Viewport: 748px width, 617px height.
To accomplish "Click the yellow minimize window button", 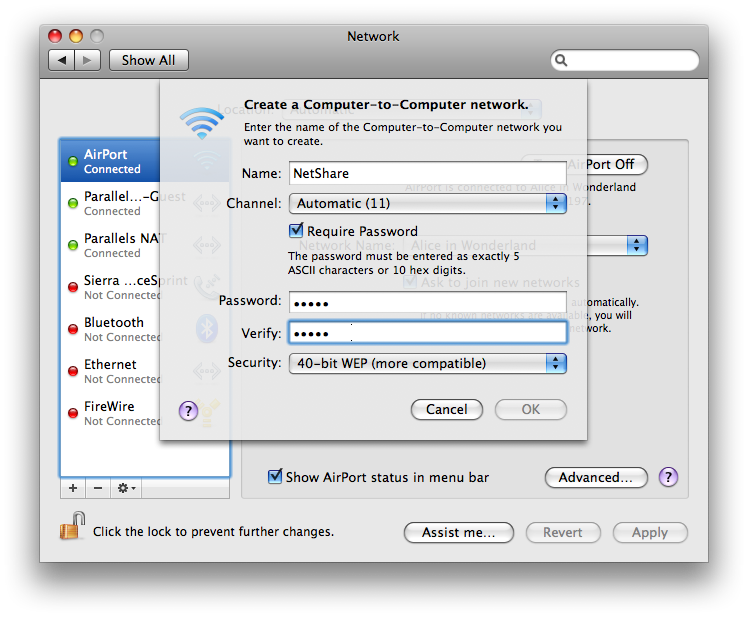I will pyautogui.click(x=76, y=36).
